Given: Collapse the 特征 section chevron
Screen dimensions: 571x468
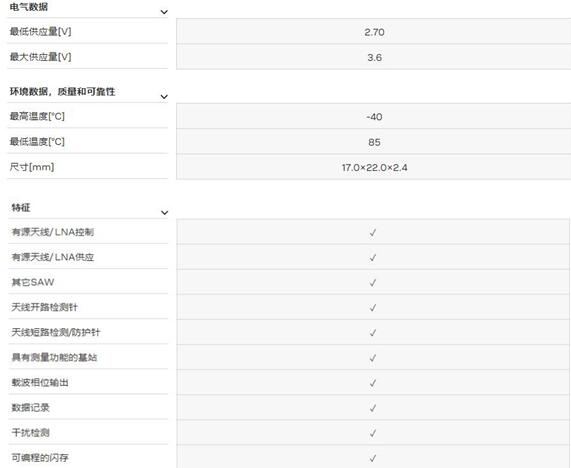Looking at the screenshot, I should coord(164,213).
